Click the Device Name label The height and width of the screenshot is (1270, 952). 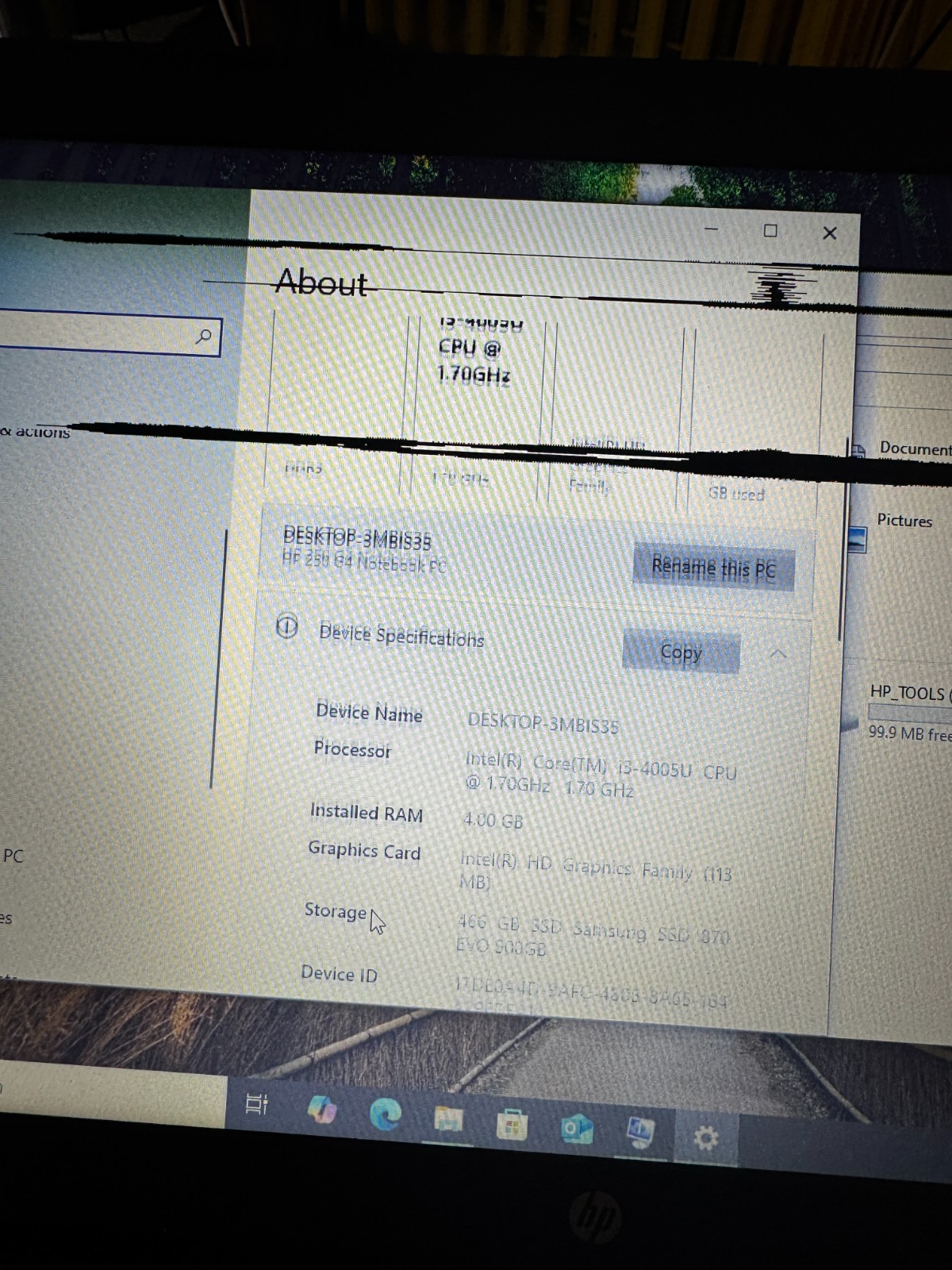tap(370, 712)
